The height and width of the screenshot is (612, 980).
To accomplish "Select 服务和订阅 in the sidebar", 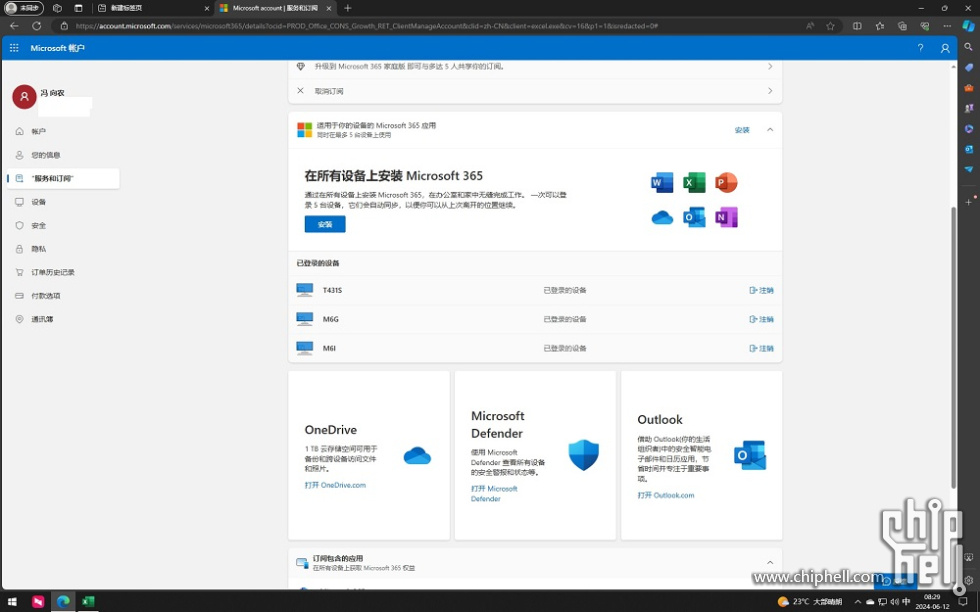I will point(62,178).
